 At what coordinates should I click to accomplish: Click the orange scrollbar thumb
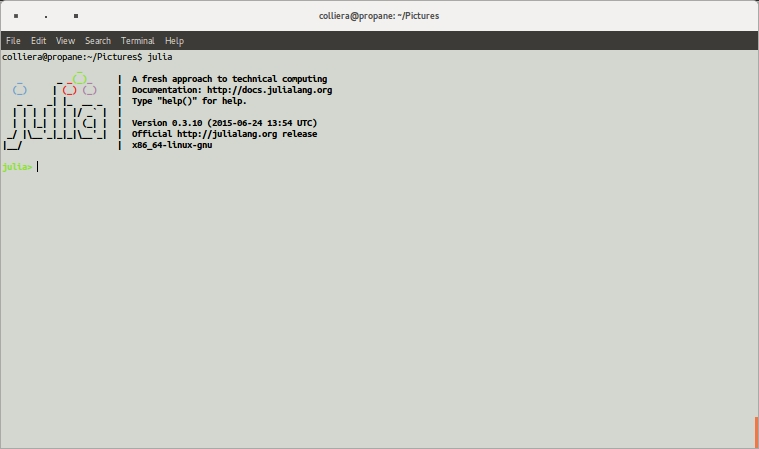(x=756, y=432)
